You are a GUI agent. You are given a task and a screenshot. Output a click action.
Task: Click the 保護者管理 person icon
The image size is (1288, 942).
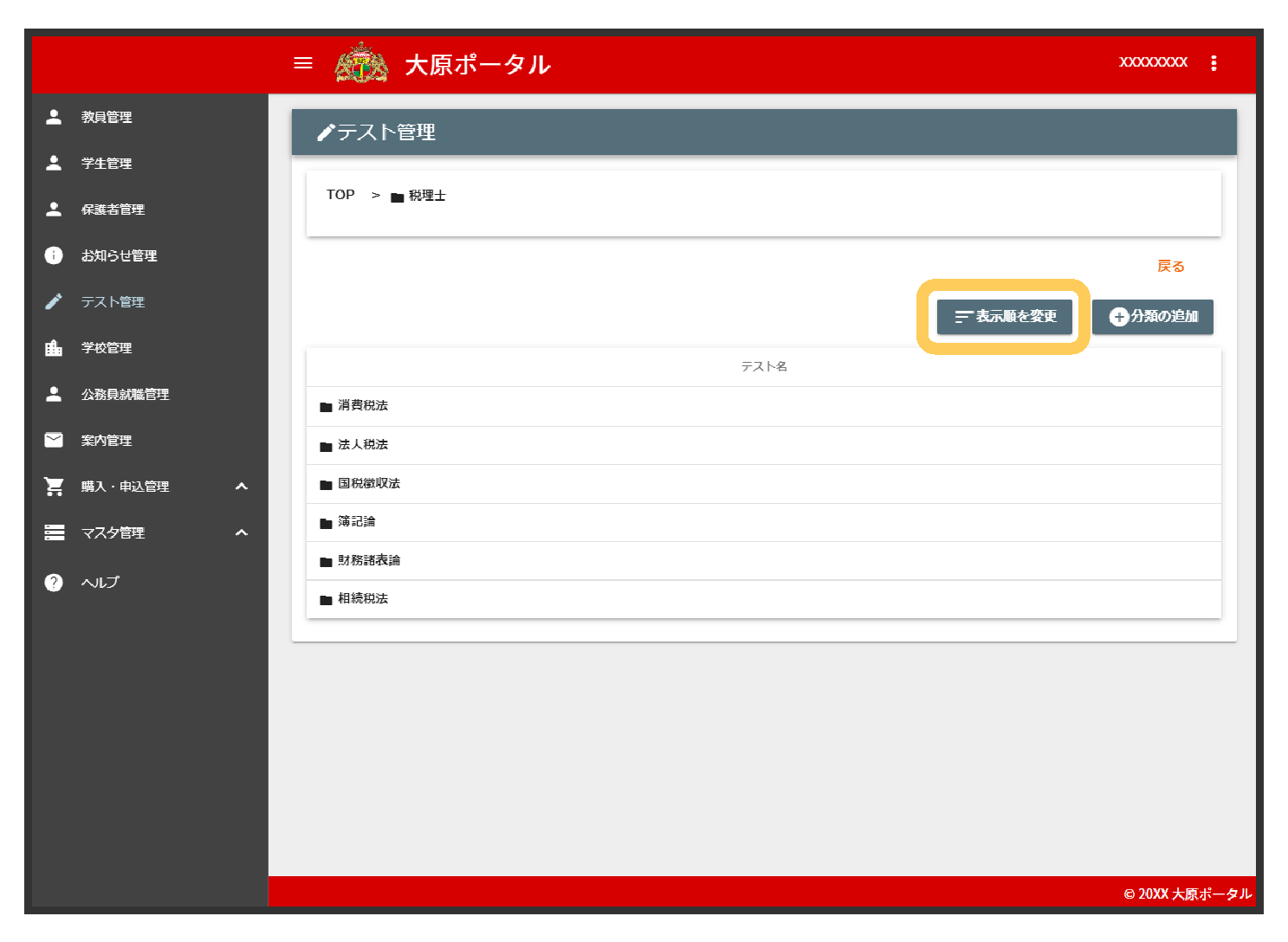point(54,209)
